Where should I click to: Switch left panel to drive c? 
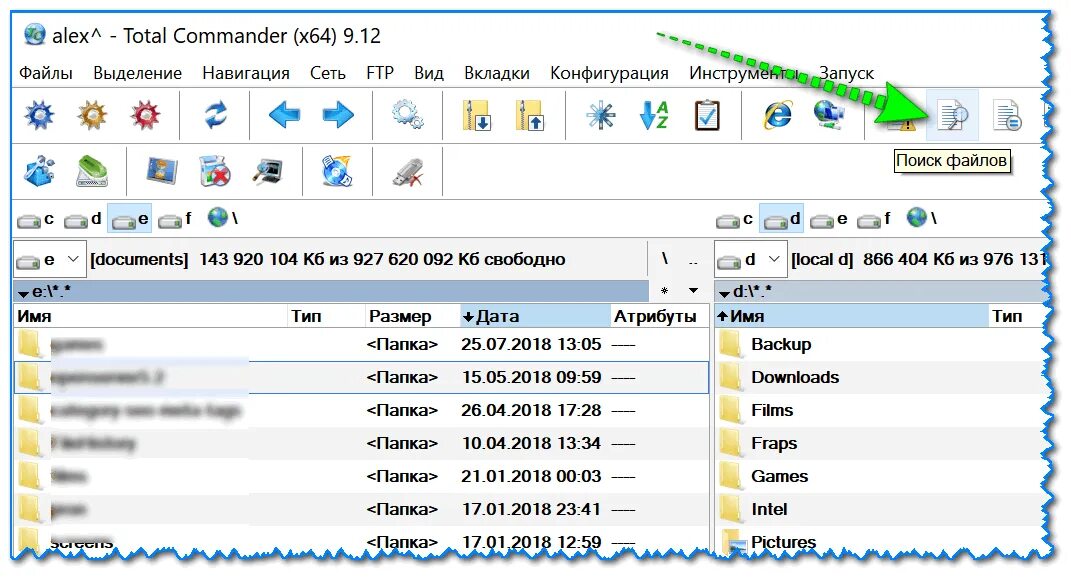coord(36,219)
